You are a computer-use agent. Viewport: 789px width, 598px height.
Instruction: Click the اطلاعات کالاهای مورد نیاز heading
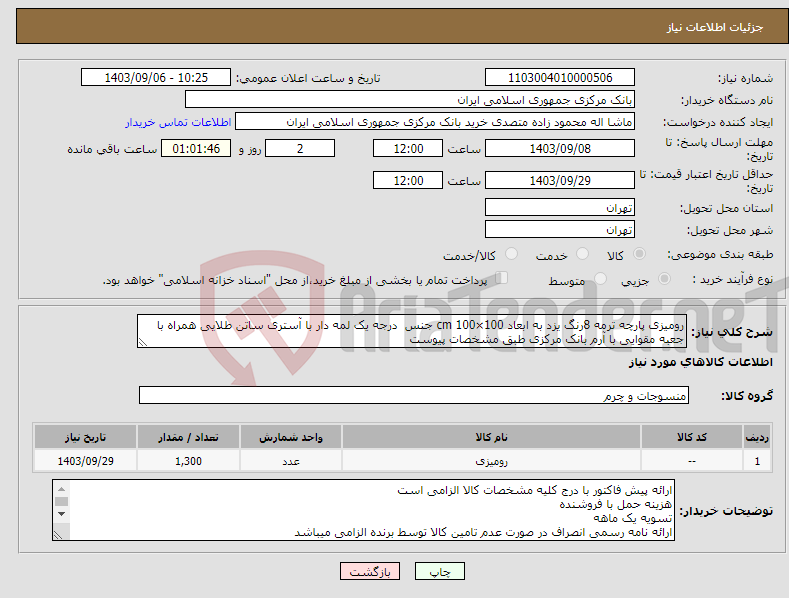coord(700,362)
